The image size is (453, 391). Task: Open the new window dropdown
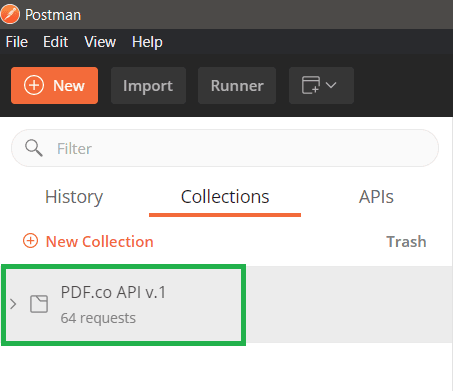tap(321, 85)
